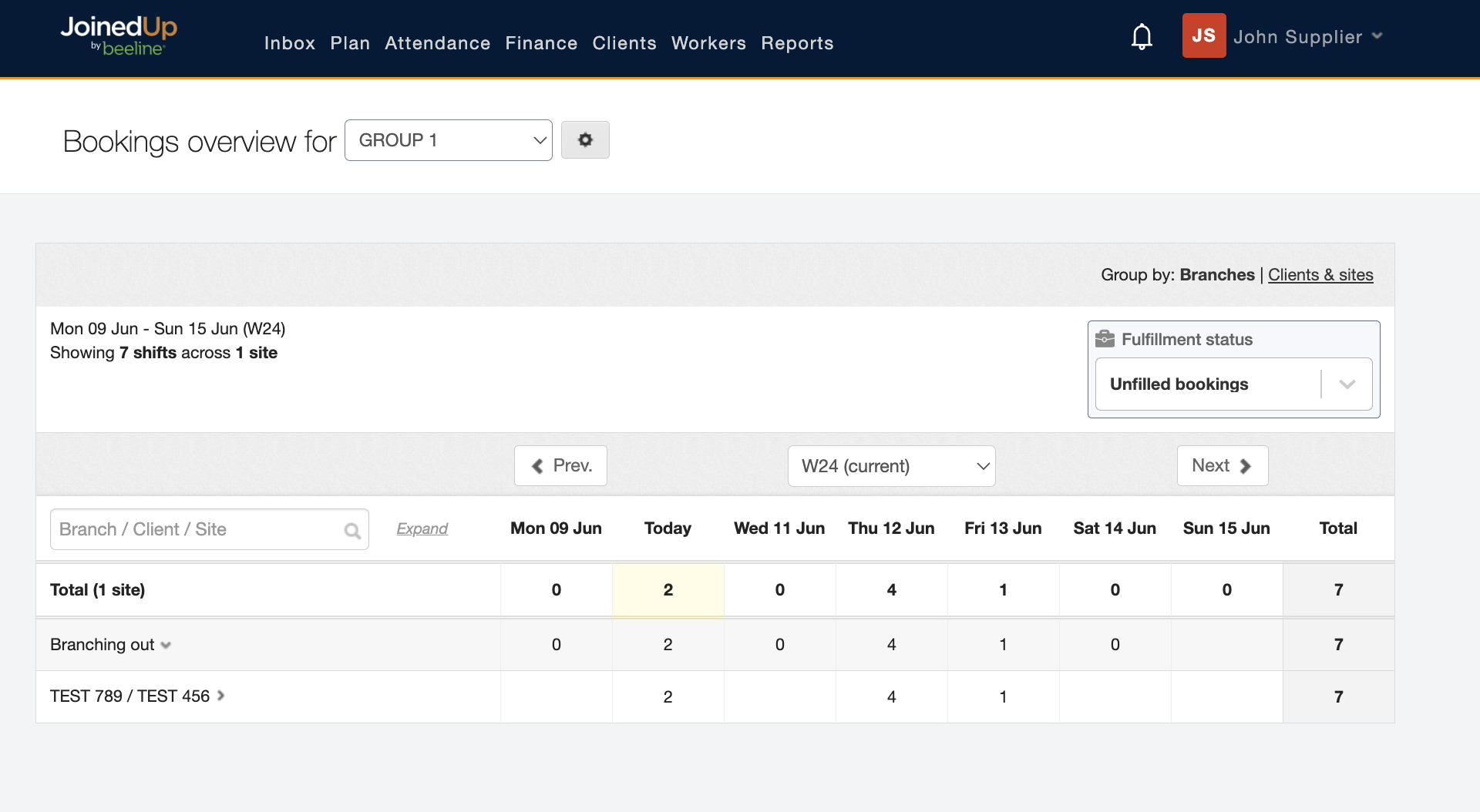Collapse the Branching out branch row
This screenshot has width=1480, height=812.
click(x=166, y=646)
